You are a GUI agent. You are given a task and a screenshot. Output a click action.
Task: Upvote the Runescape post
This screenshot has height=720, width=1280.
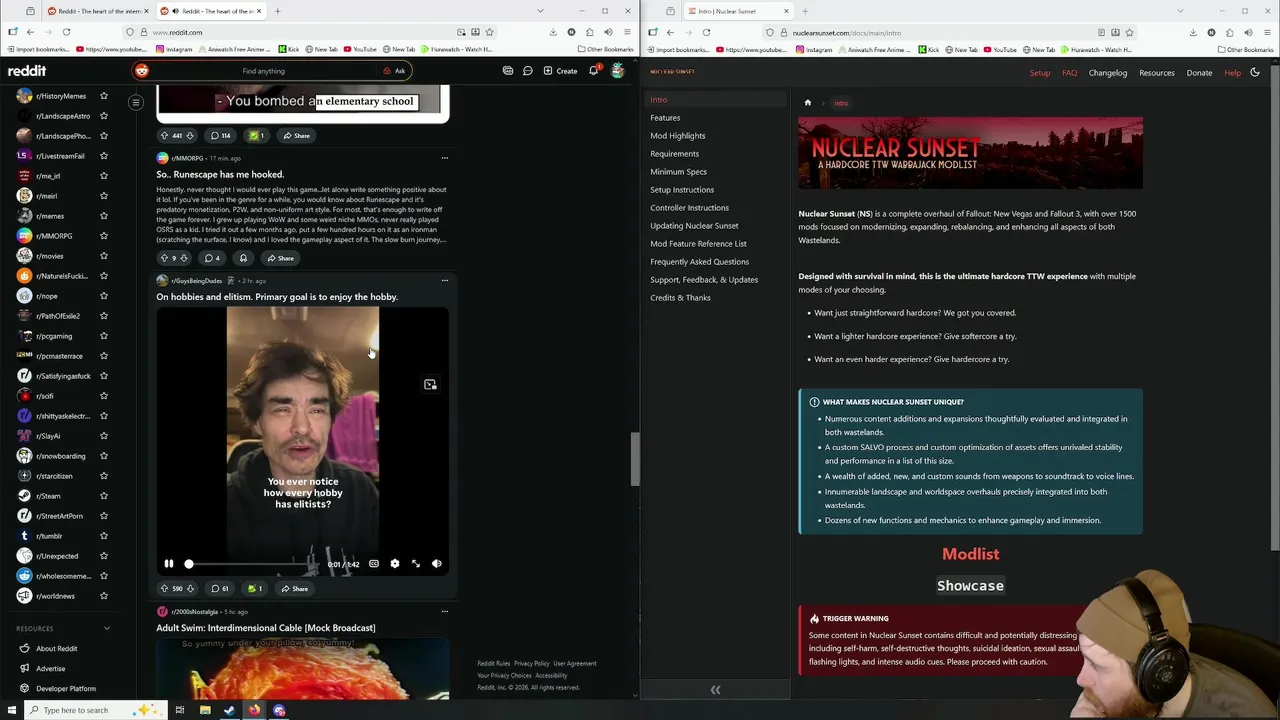point(164,258)
